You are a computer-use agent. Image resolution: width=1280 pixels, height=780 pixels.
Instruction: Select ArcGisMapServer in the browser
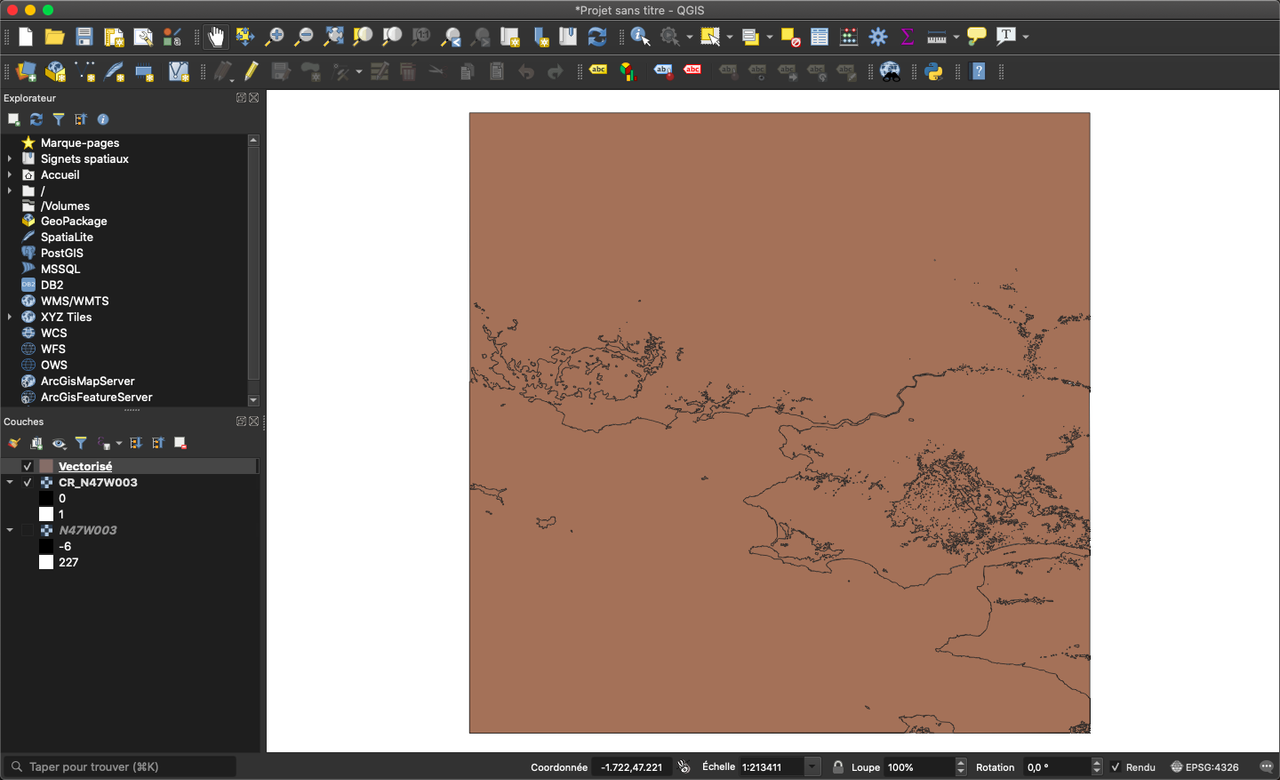[x=88, y=381]
